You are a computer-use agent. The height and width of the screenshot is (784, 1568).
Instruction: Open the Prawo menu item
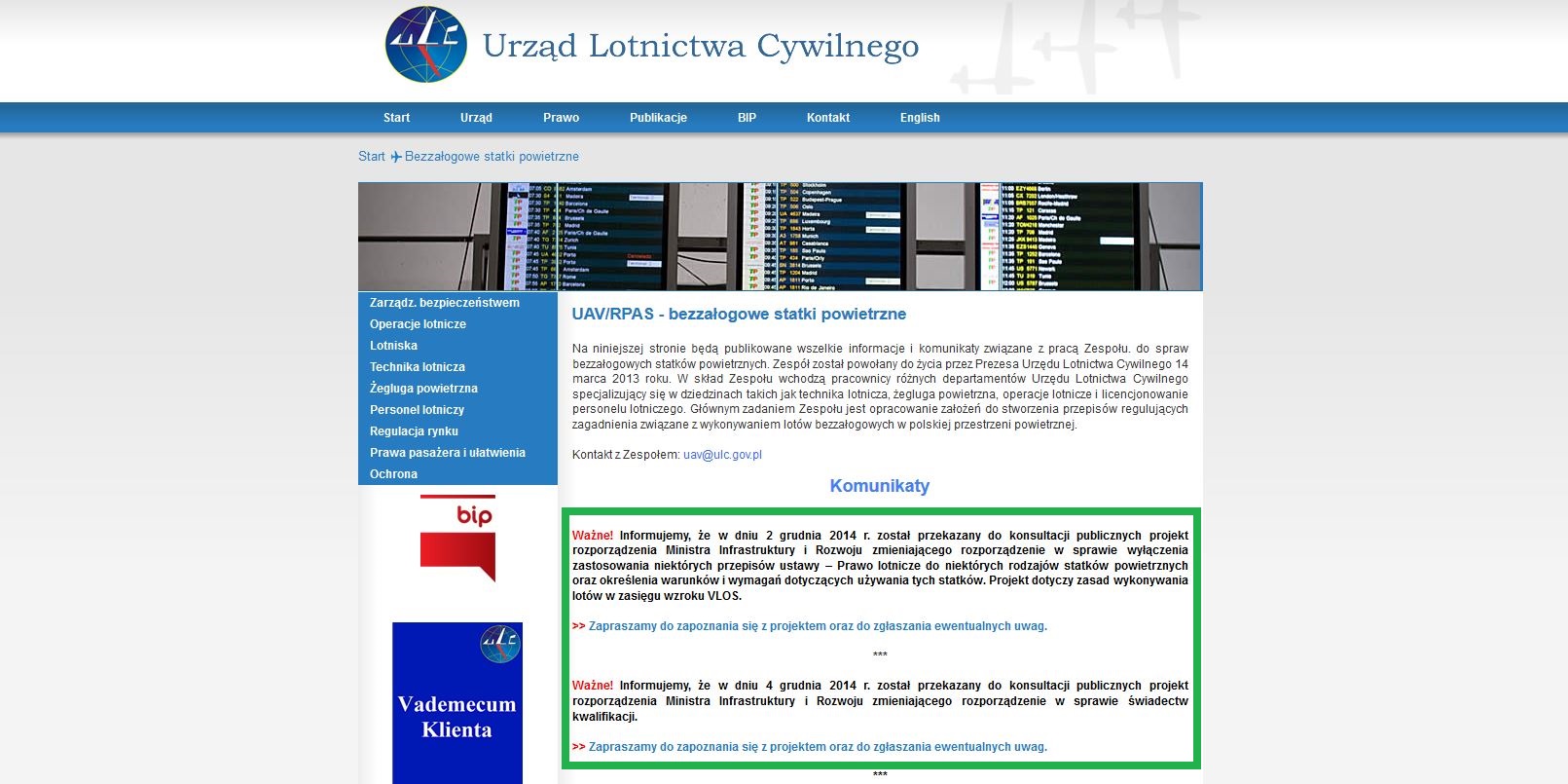[x=561, y=118]
